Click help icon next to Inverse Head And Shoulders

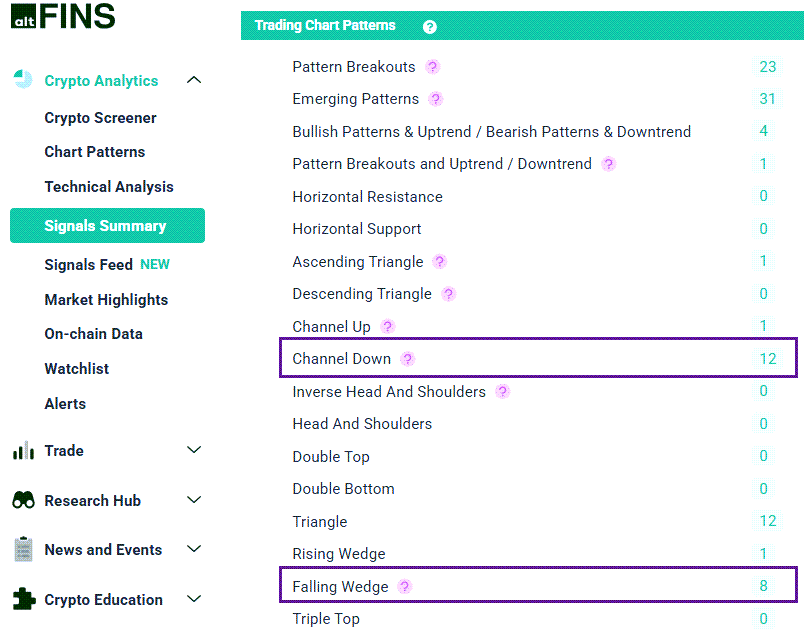(502, 392)
